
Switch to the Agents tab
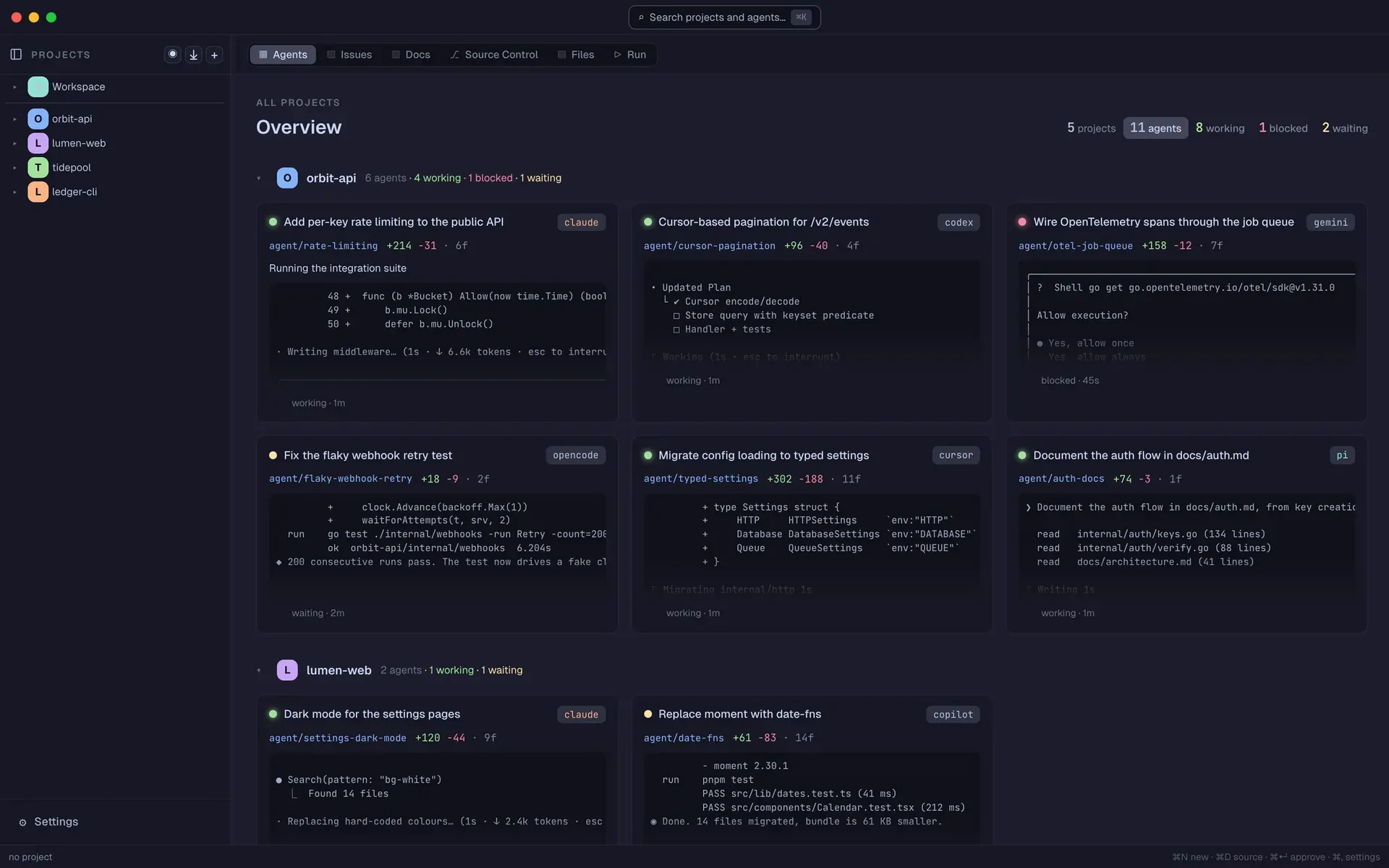283,55
